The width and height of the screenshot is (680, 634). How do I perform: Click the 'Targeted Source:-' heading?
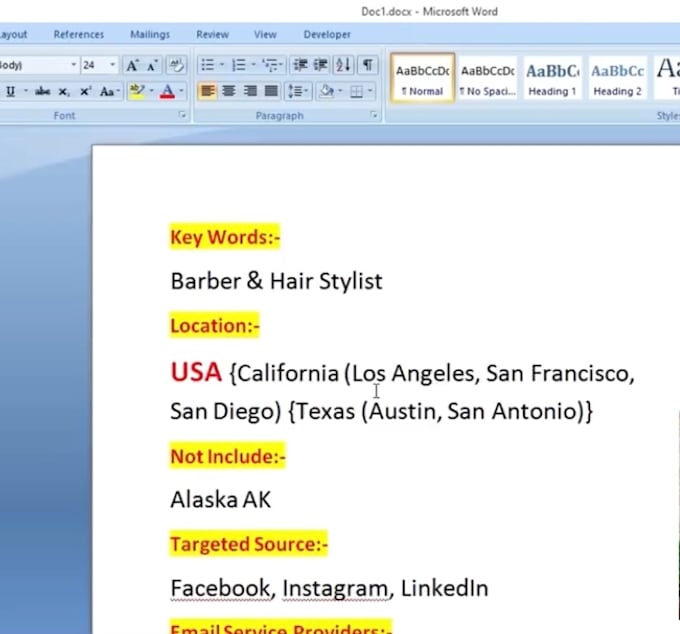[249, 544]
